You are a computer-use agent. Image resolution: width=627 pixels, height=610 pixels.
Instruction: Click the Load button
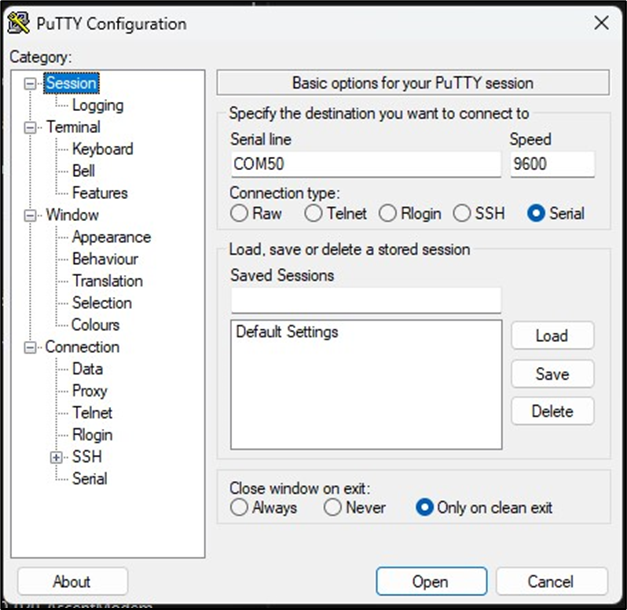[x=552, y=336]
